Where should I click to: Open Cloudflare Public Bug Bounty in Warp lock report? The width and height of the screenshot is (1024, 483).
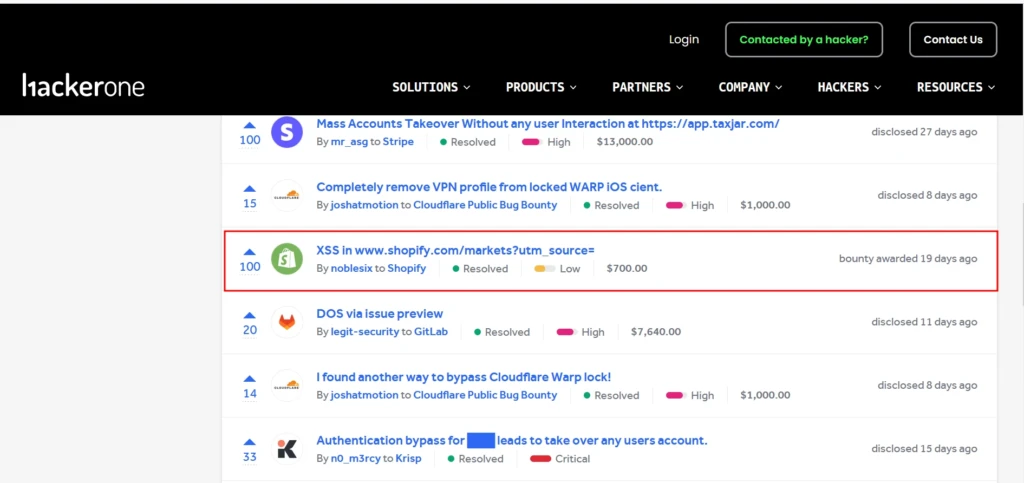[485, 395]
